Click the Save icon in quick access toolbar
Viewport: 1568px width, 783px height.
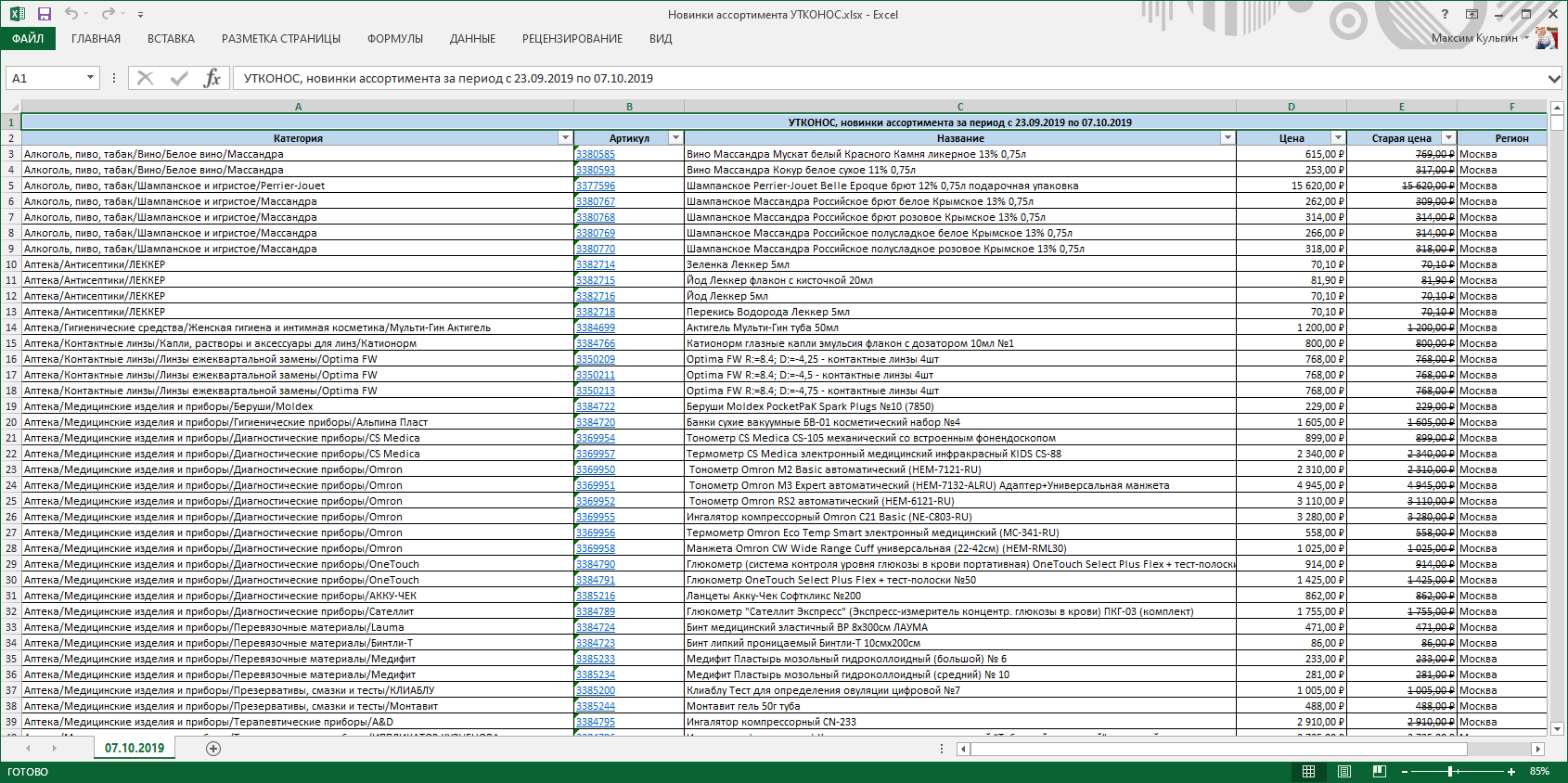44,14
